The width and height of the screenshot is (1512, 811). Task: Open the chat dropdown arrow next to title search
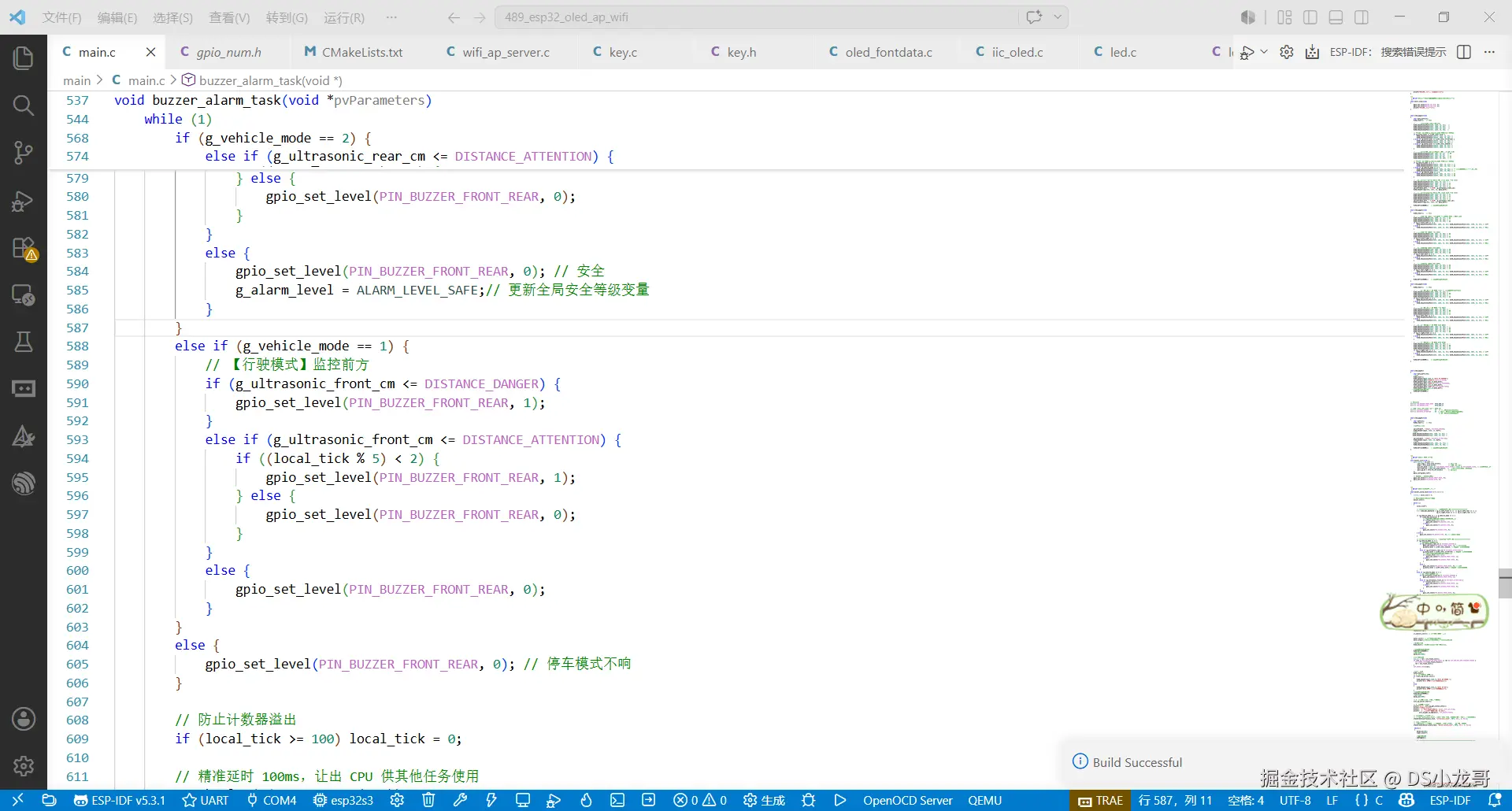click(x=1058, y=17)
